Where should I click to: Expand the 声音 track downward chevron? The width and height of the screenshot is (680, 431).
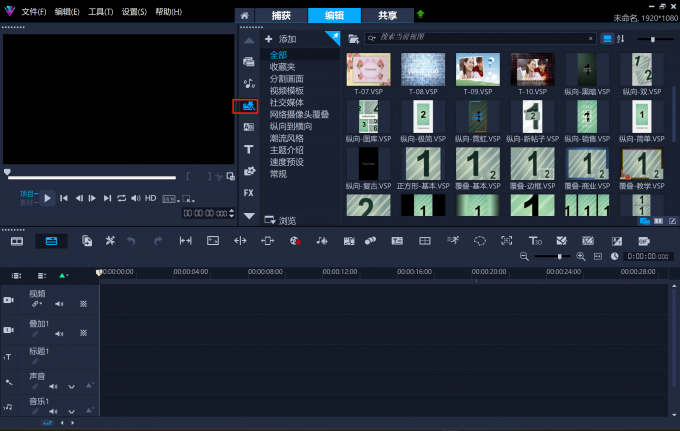(x=71, y=386)
